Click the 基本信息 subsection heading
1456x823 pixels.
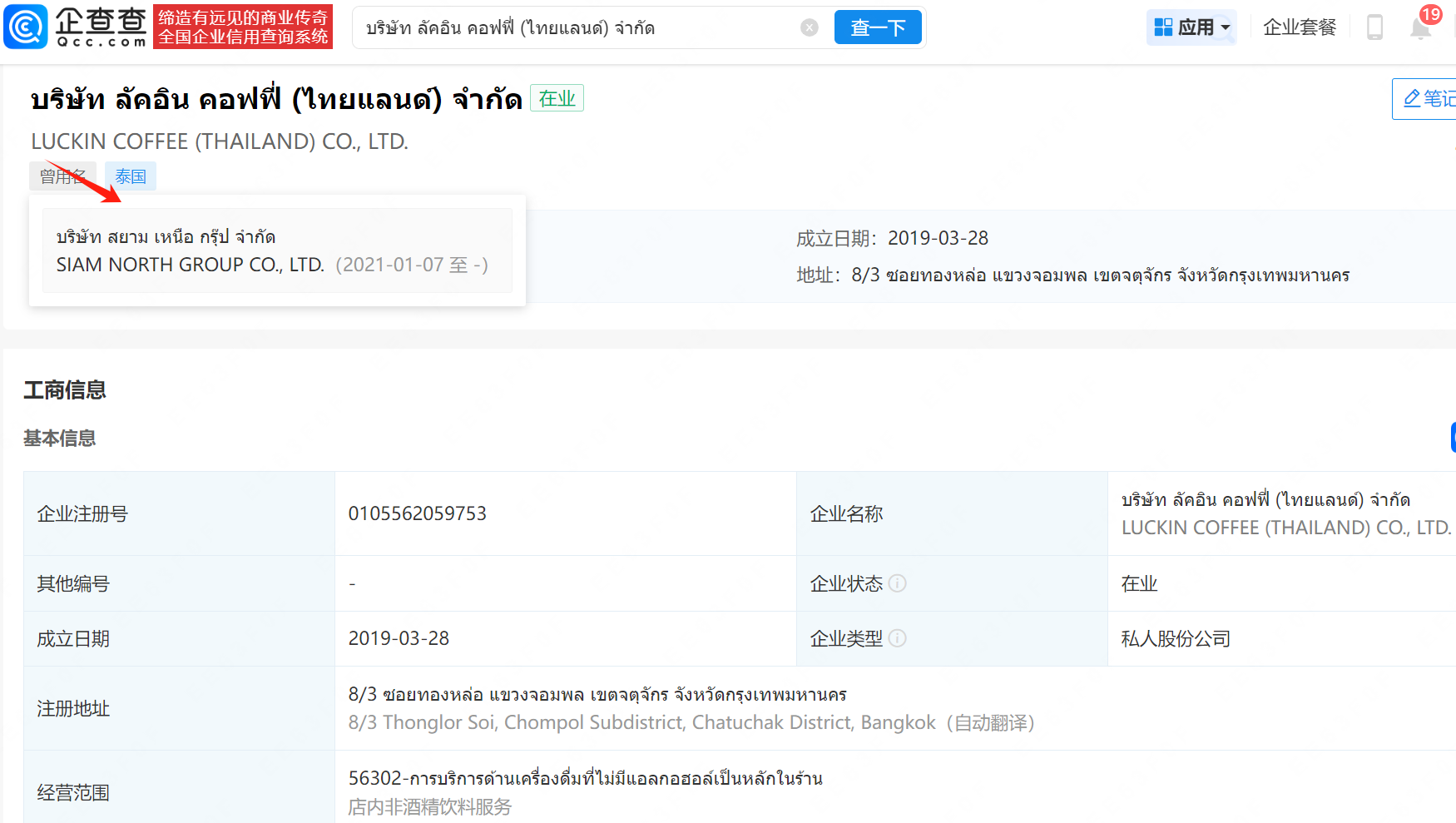click(59, 438)
